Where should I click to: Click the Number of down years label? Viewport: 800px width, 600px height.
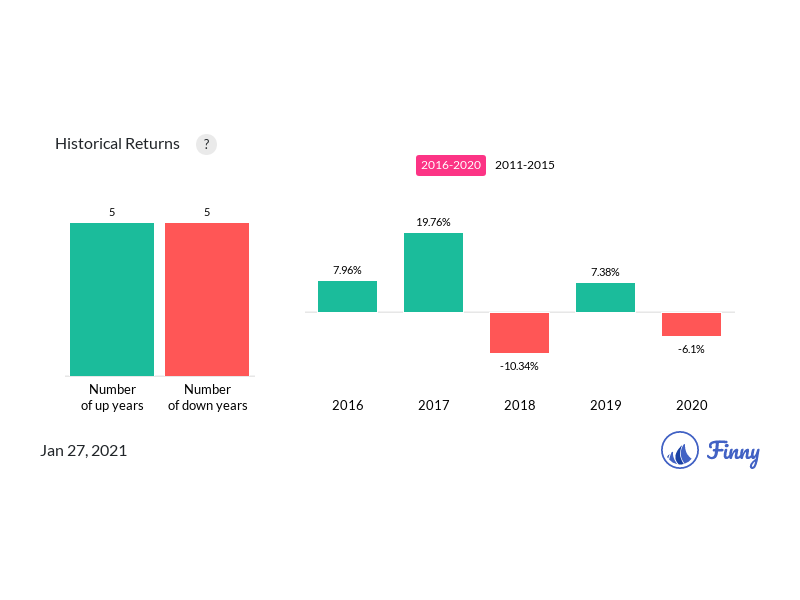coord(207,397)
